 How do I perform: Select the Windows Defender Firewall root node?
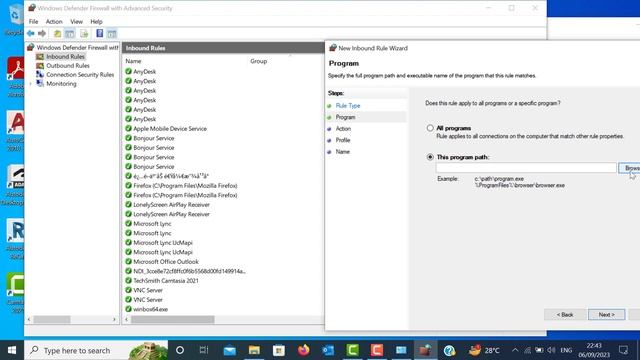pos(77,47)
